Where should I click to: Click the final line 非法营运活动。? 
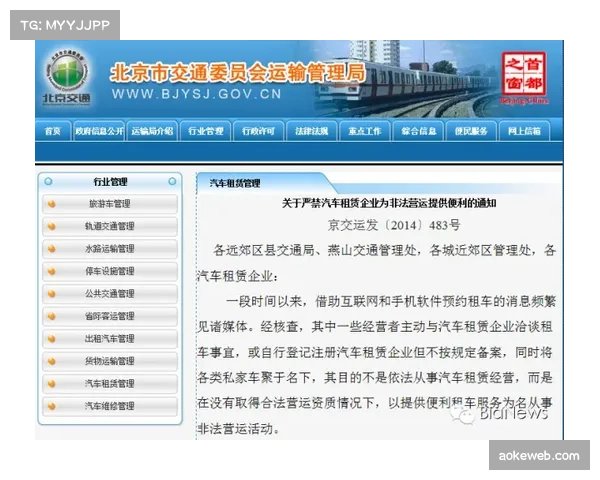pyautogui.click(x=238, y=429)
